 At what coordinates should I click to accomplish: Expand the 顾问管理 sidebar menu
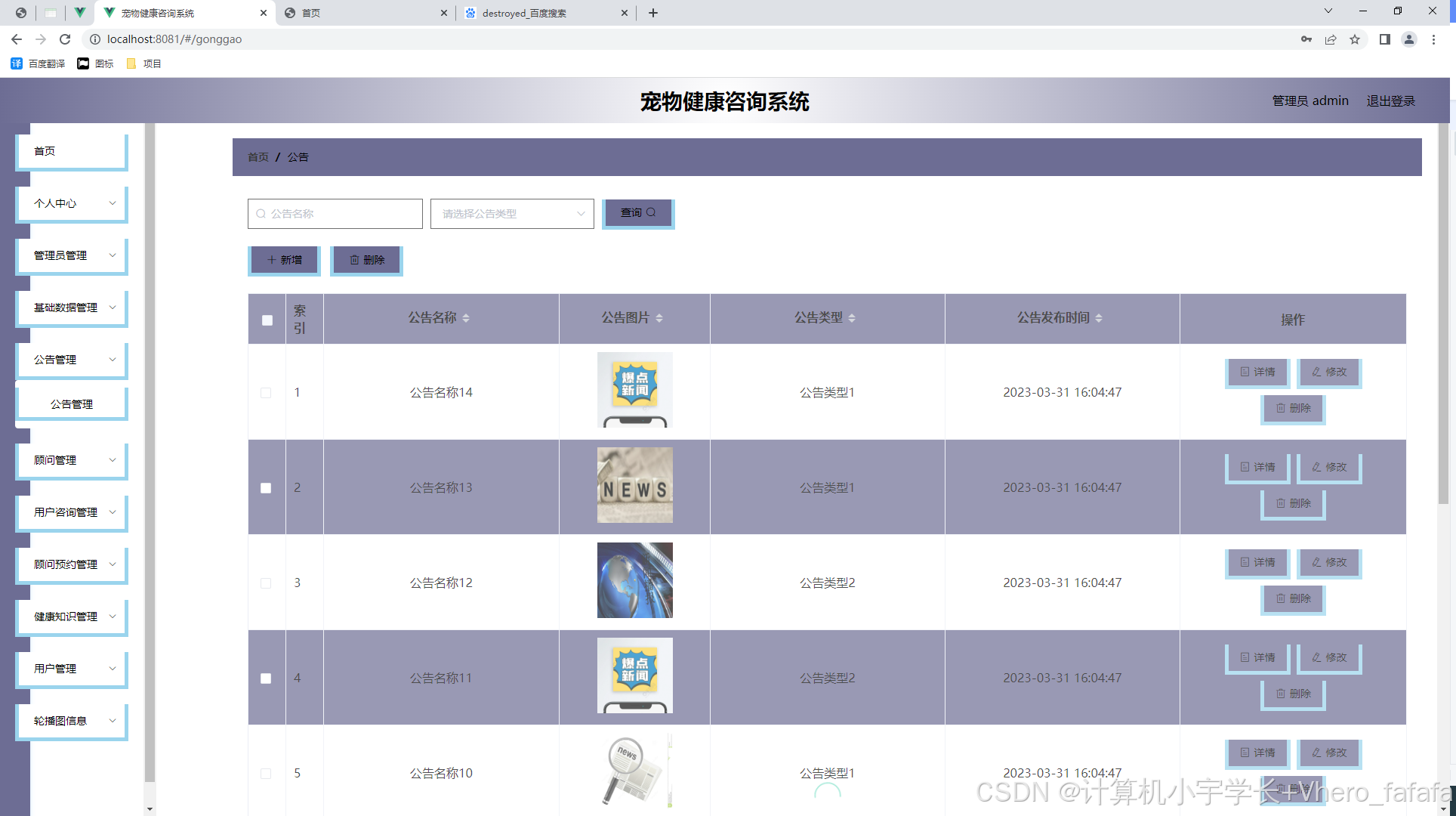pos(72,460)
